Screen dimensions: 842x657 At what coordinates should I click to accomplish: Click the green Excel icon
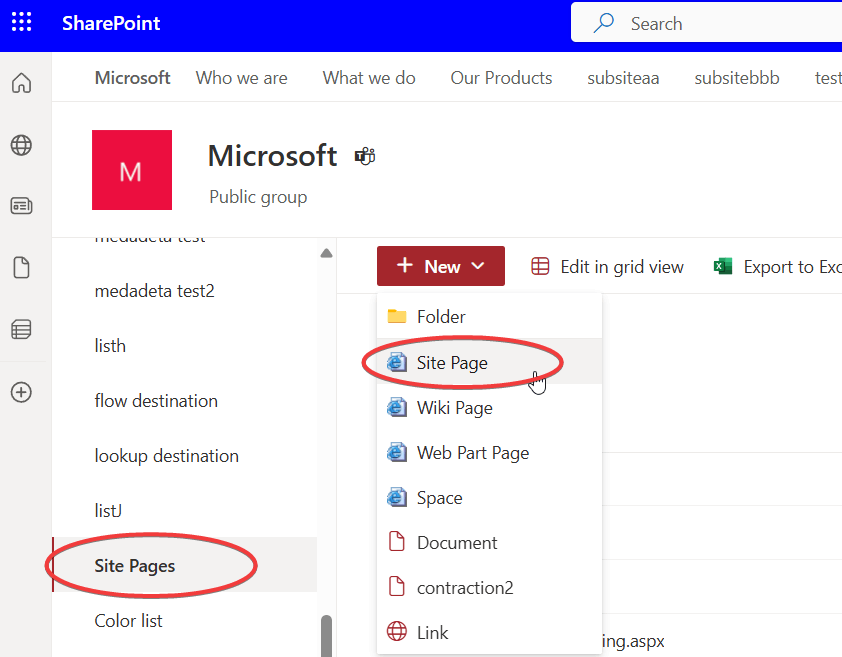click(x=723, y=266)
